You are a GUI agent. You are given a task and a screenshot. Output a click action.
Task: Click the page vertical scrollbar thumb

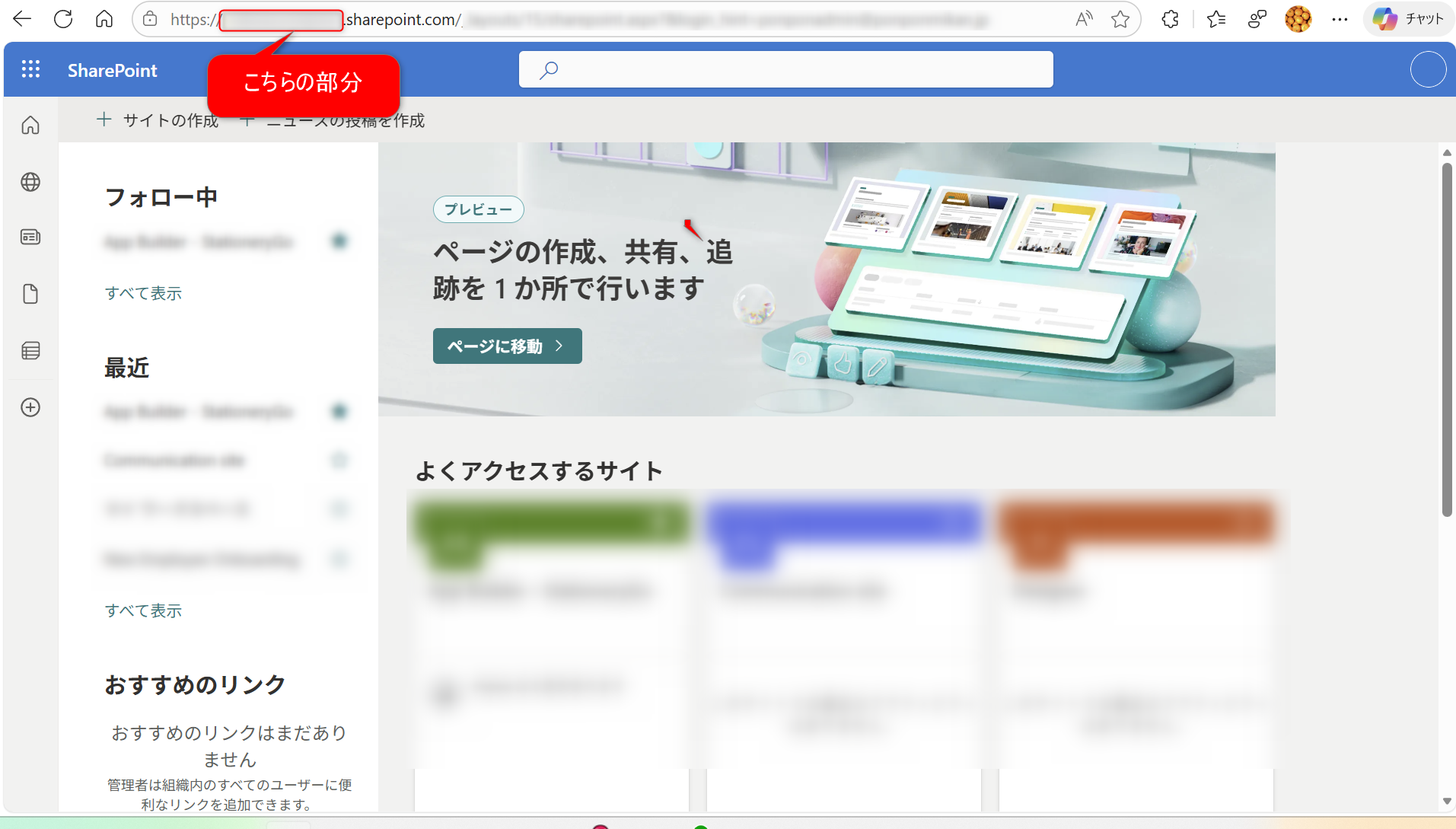coord(1447,340)
